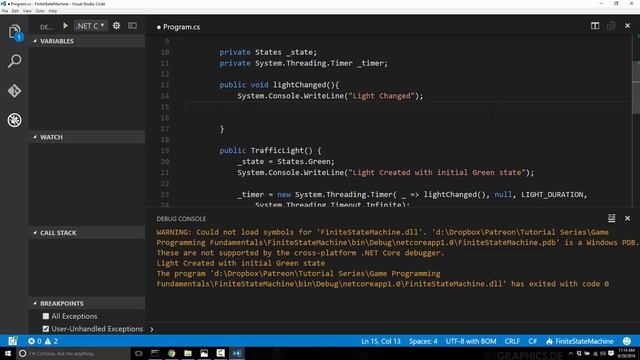This screenshot has height=360, width=640.
Task: Change indentation via Spaces: 4
Action: [x=423, y=341]
